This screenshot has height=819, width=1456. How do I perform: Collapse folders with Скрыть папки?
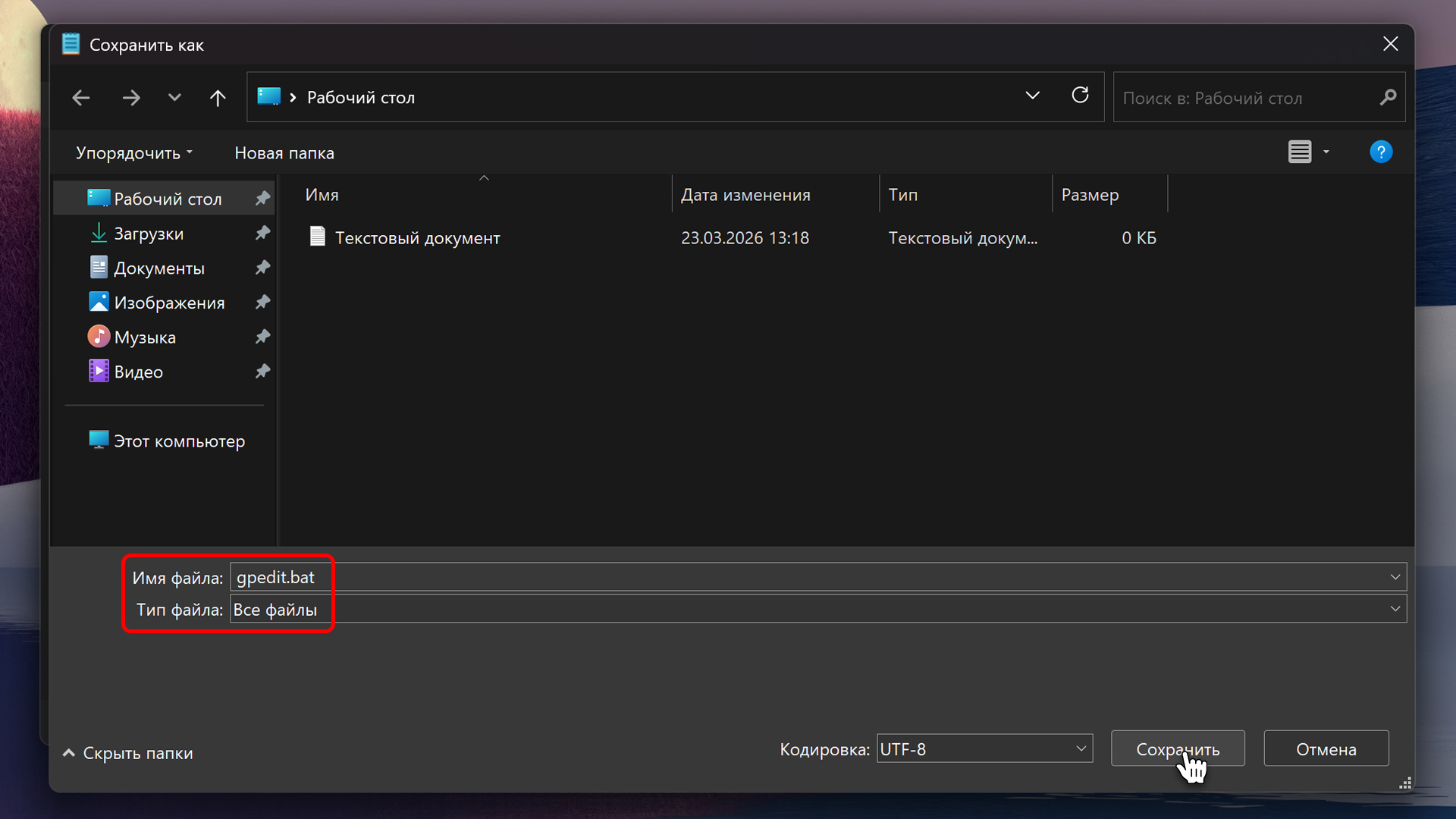[127, 753]
